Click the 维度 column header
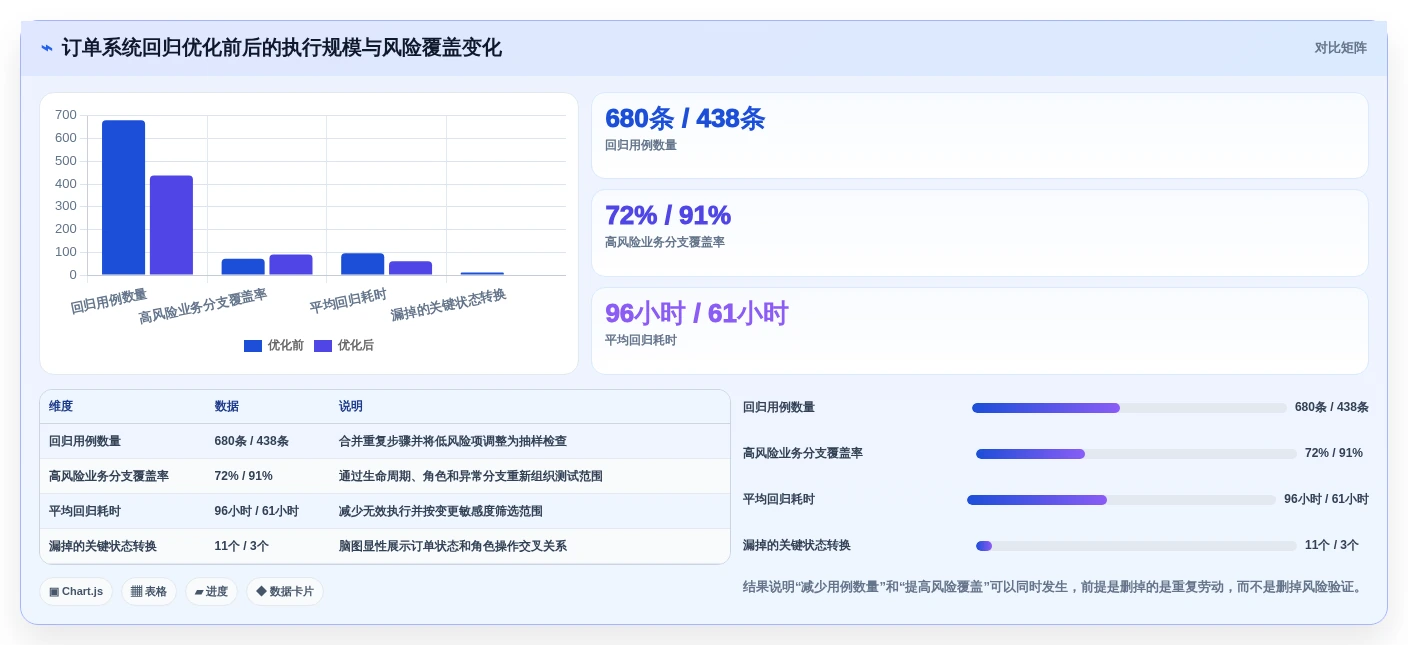1408x645 pixels. point(61,406)
